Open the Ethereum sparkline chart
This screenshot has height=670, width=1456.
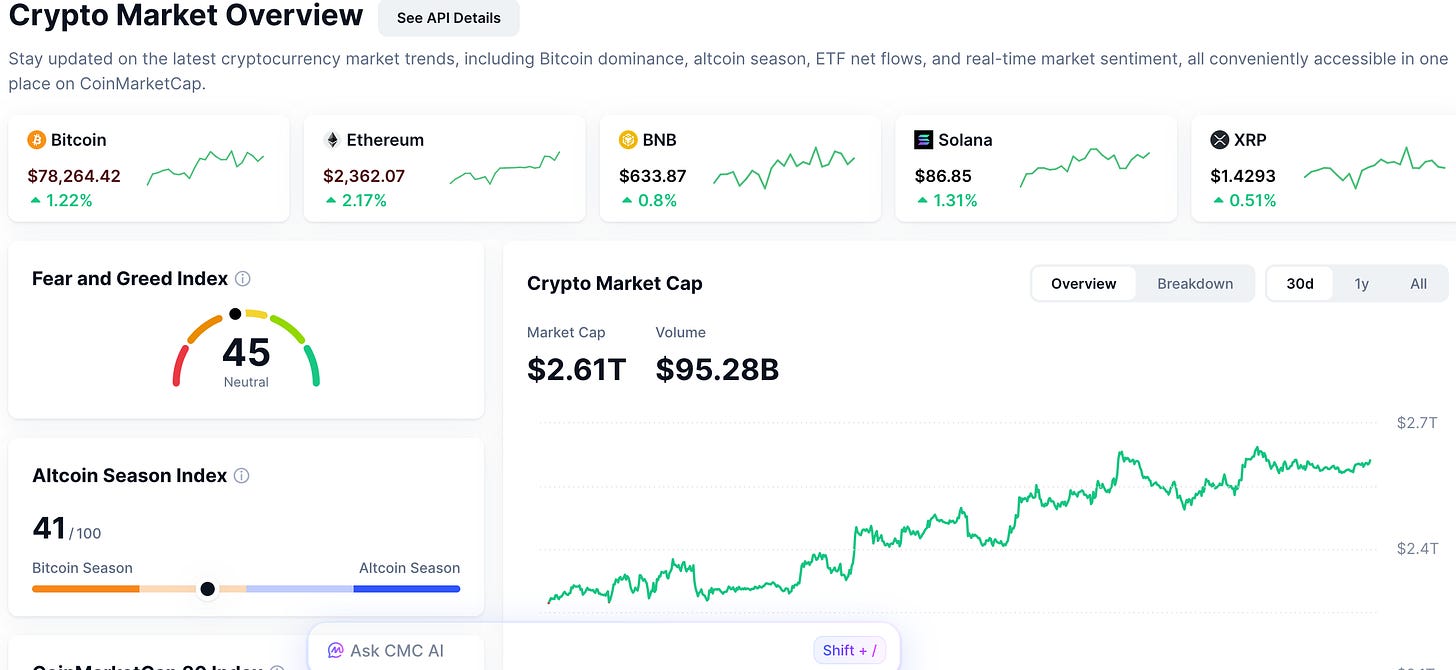tap(504, 169)
